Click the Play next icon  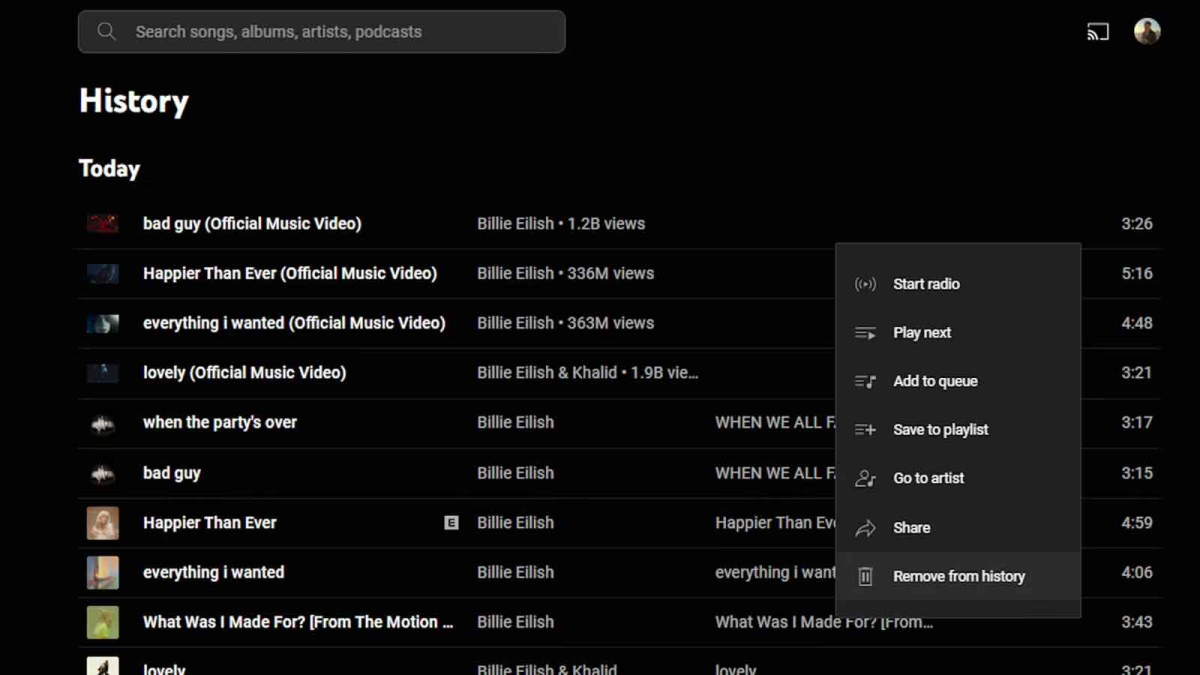pos(865,333)
